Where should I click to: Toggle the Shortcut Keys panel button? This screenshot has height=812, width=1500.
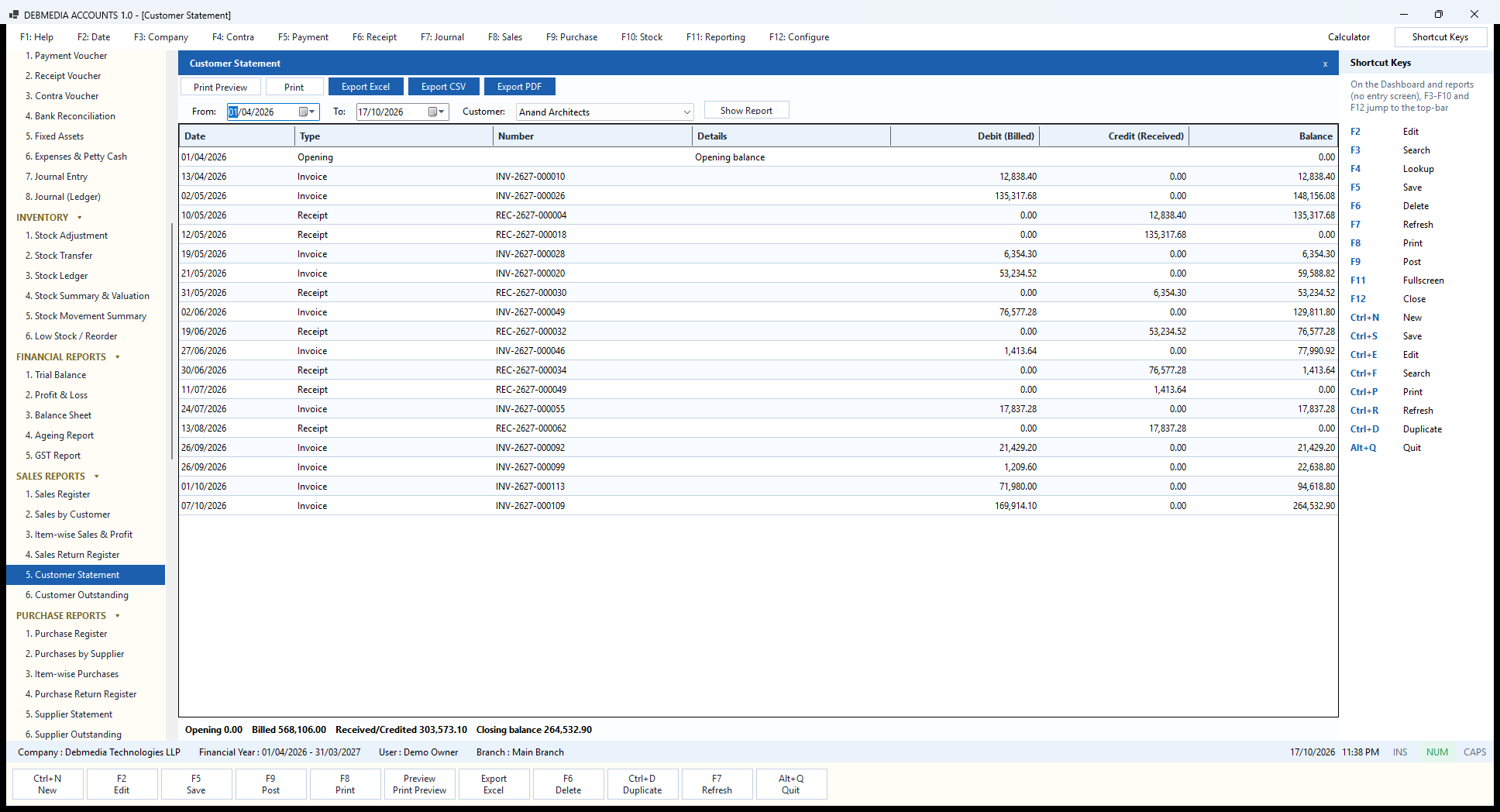(1440, 37)
